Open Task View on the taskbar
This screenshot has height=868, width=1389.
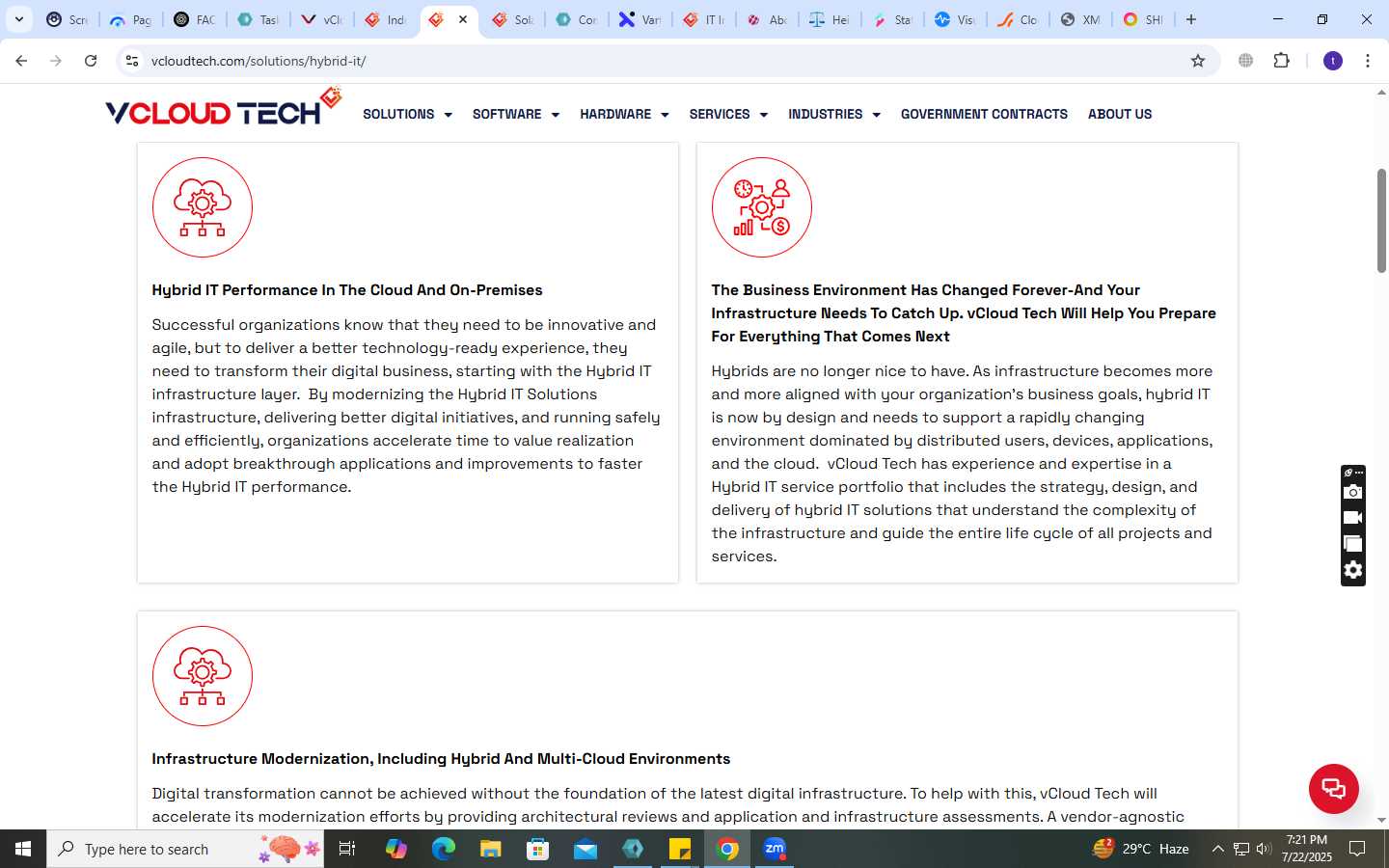[347, 849]
